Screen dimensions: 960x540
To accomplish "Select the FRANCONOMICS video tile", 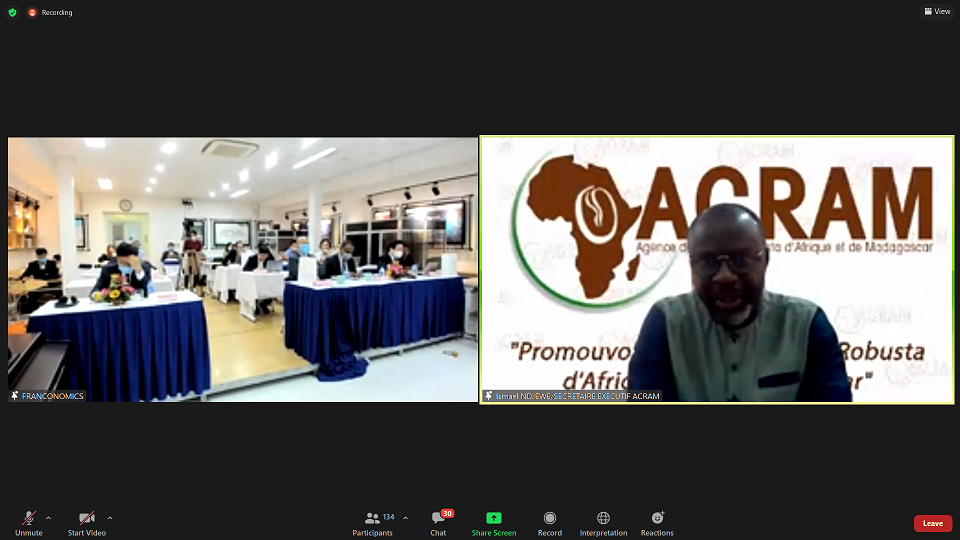I will coord(243,269).
